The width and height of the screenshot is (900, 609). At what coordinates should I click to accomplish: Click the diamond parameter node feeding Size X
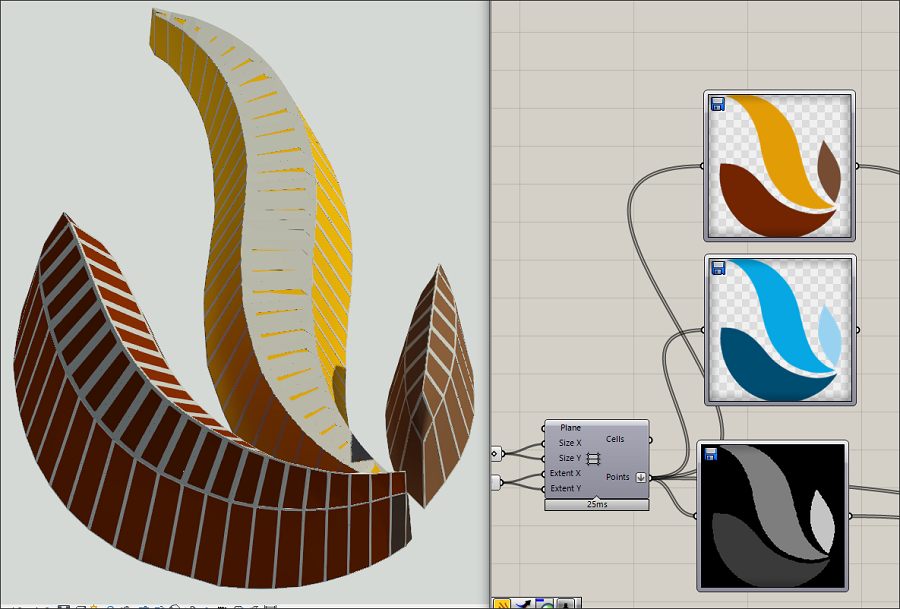(496, 453)
